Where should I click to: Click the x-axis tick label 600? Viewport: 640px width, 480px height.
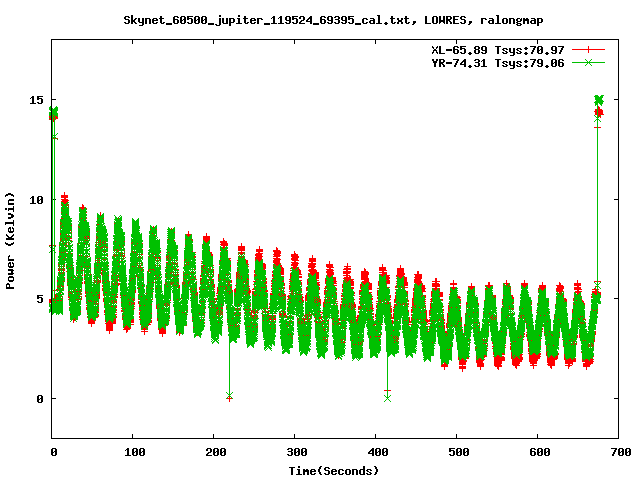click(540, 452)
